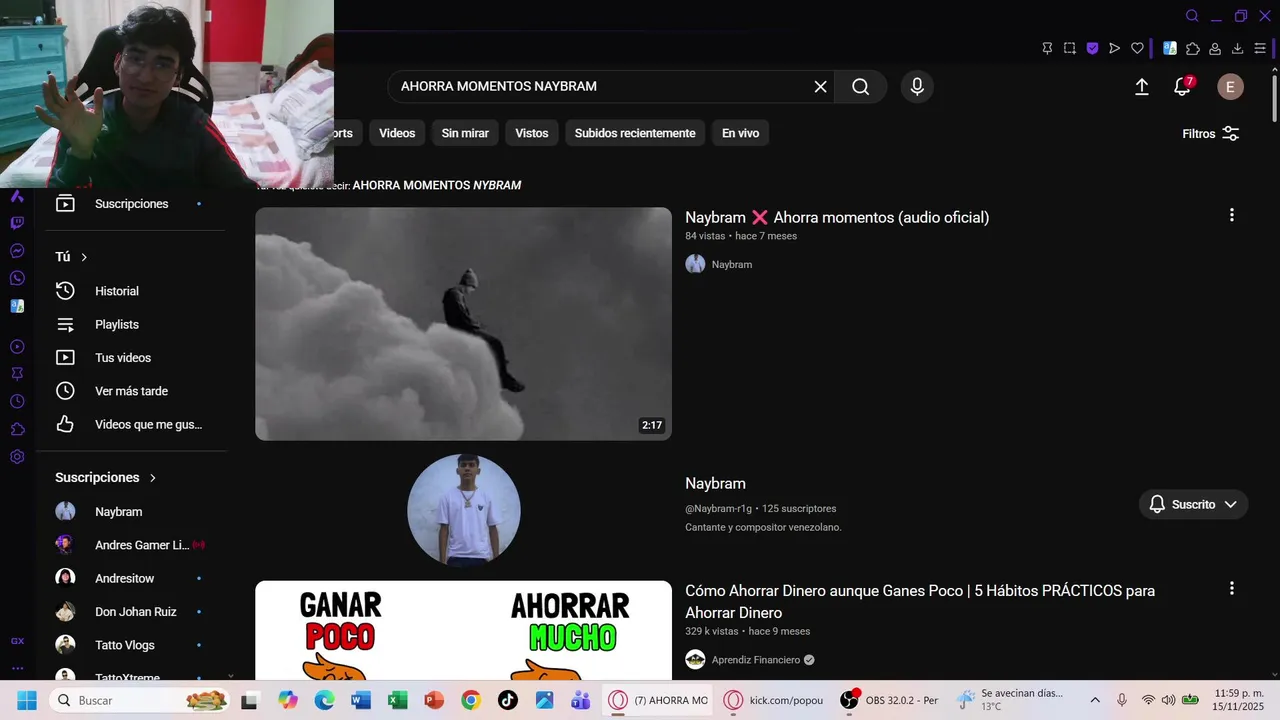The width and height of the screenshot is (1280, 720).
Task: Open options menu for Ahorra momentos video
Action: 1231,215
